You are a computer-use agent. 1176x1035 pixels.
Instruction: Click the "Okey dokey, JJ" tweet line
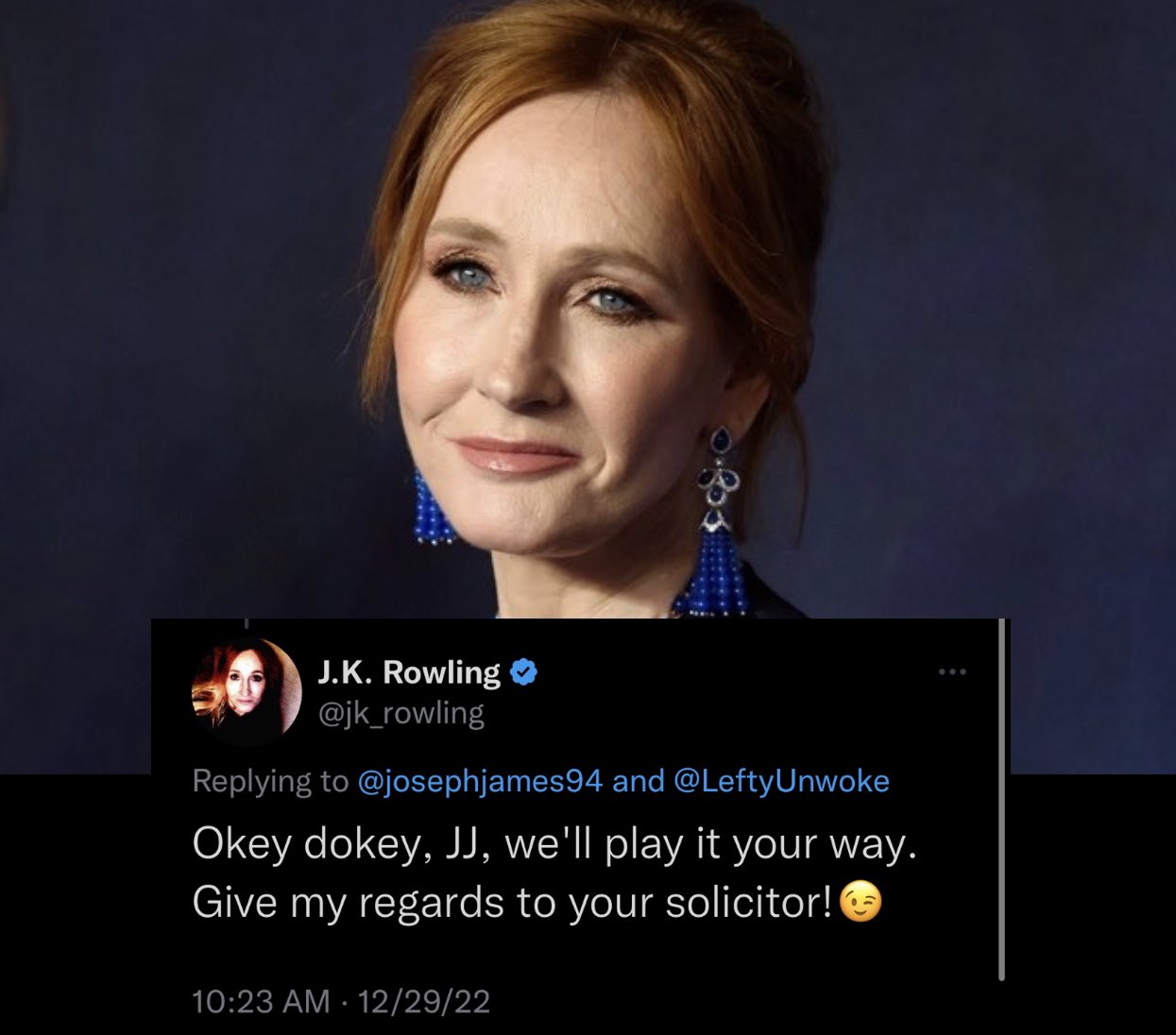pos(554,843)
